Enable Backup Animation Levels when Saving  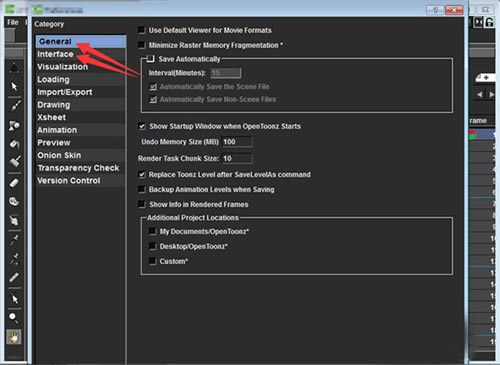[x=142, y=189]
